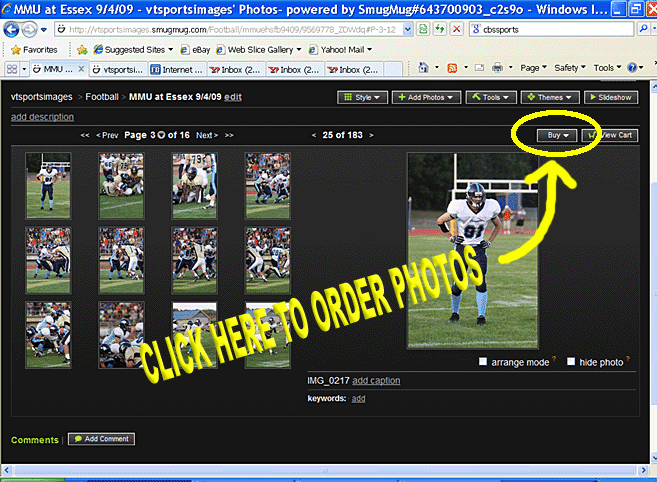Click the browser Home icon

coord(425,68)
